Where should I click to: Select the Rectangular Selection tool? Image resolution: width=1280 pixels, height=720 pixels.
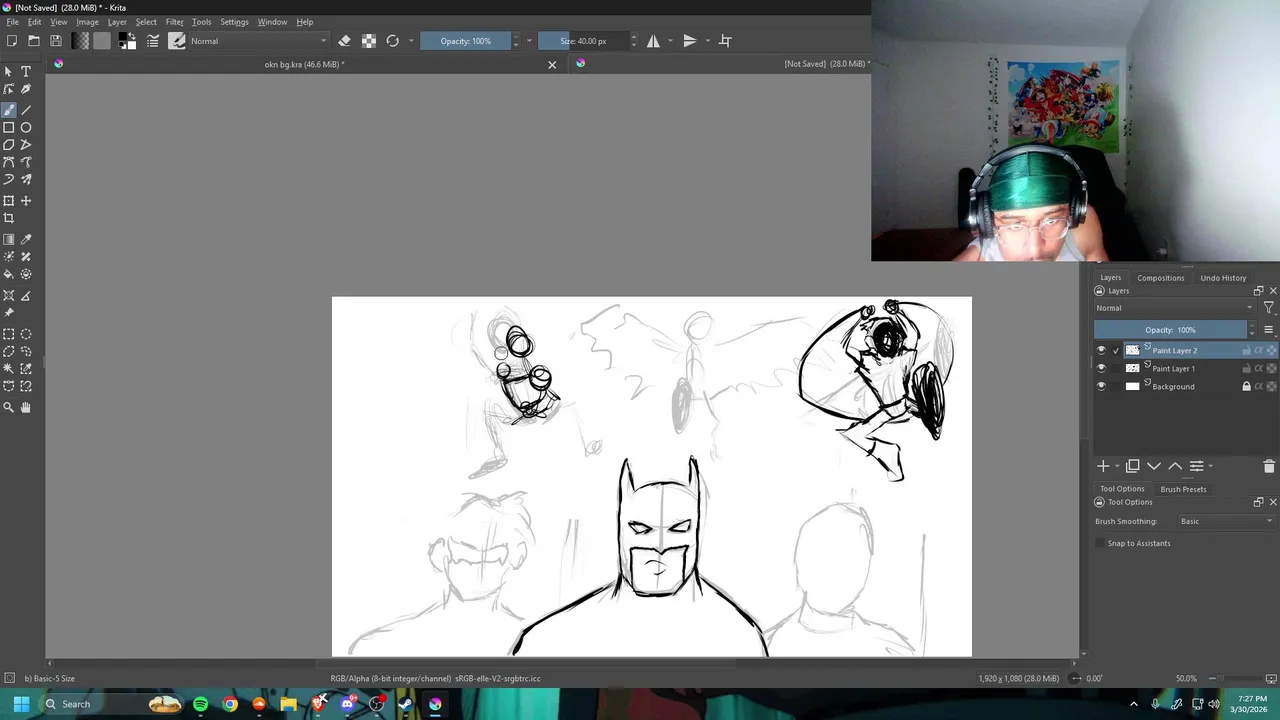click(x=9, y=335)
